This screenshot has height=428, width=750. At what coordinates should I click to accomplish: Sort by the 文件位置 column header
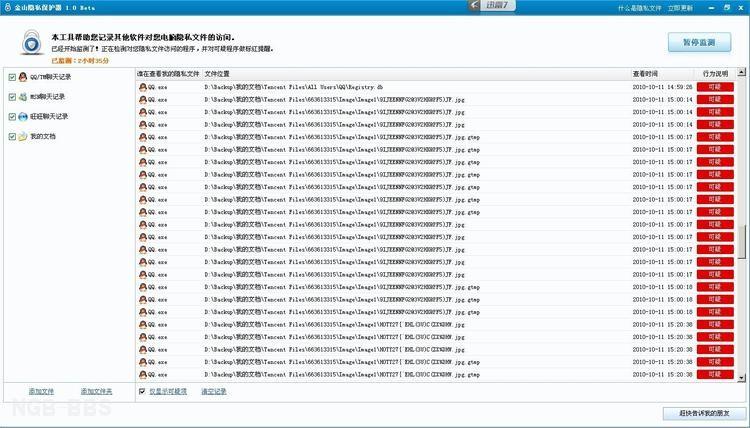pos(217,74)
